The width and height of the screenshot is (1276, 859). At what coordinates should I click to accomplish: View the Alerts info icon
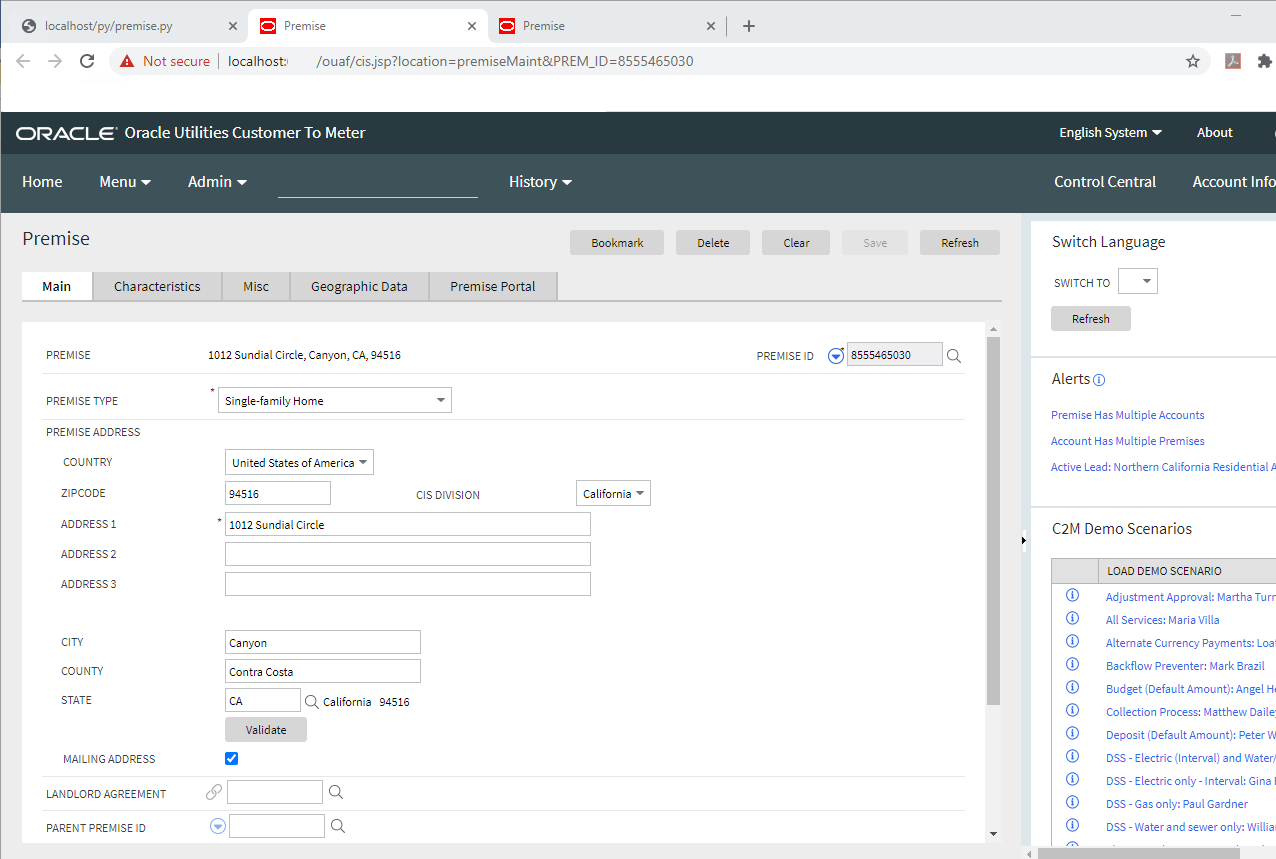(1099, 380)
